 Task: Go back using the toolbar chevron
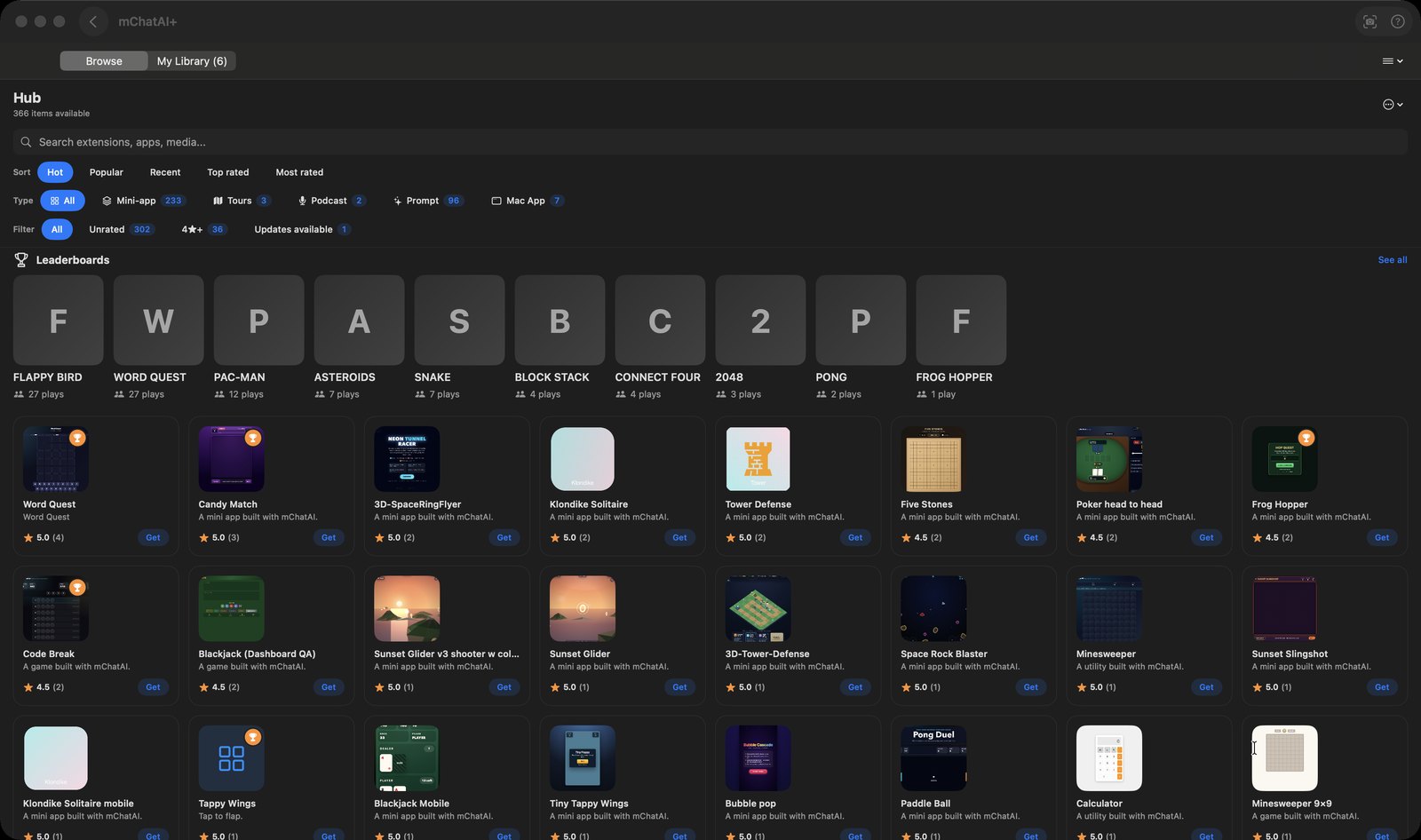click(x=93, y=21)
